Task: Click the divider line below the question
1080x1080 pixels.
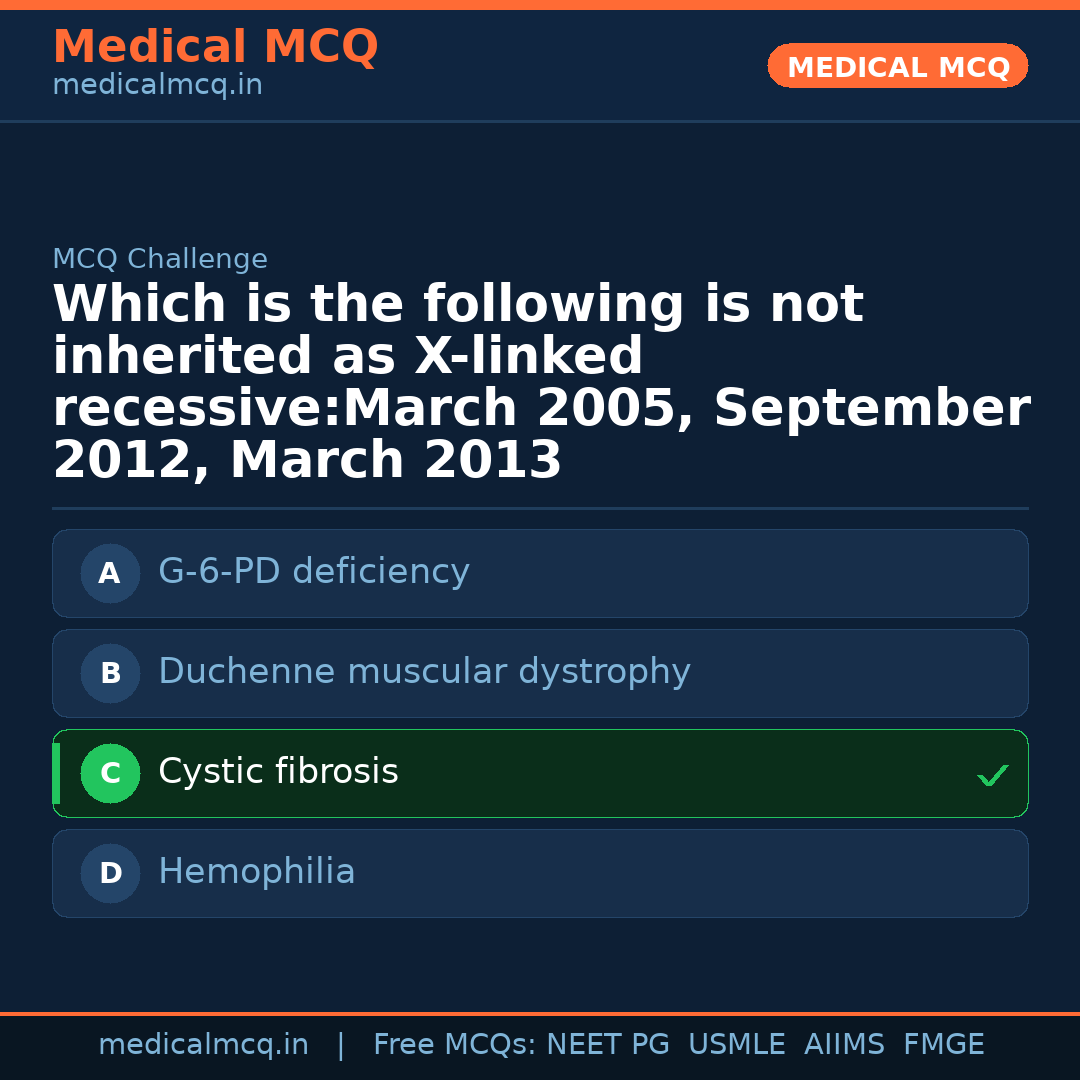Action: [x=540, y=506]
